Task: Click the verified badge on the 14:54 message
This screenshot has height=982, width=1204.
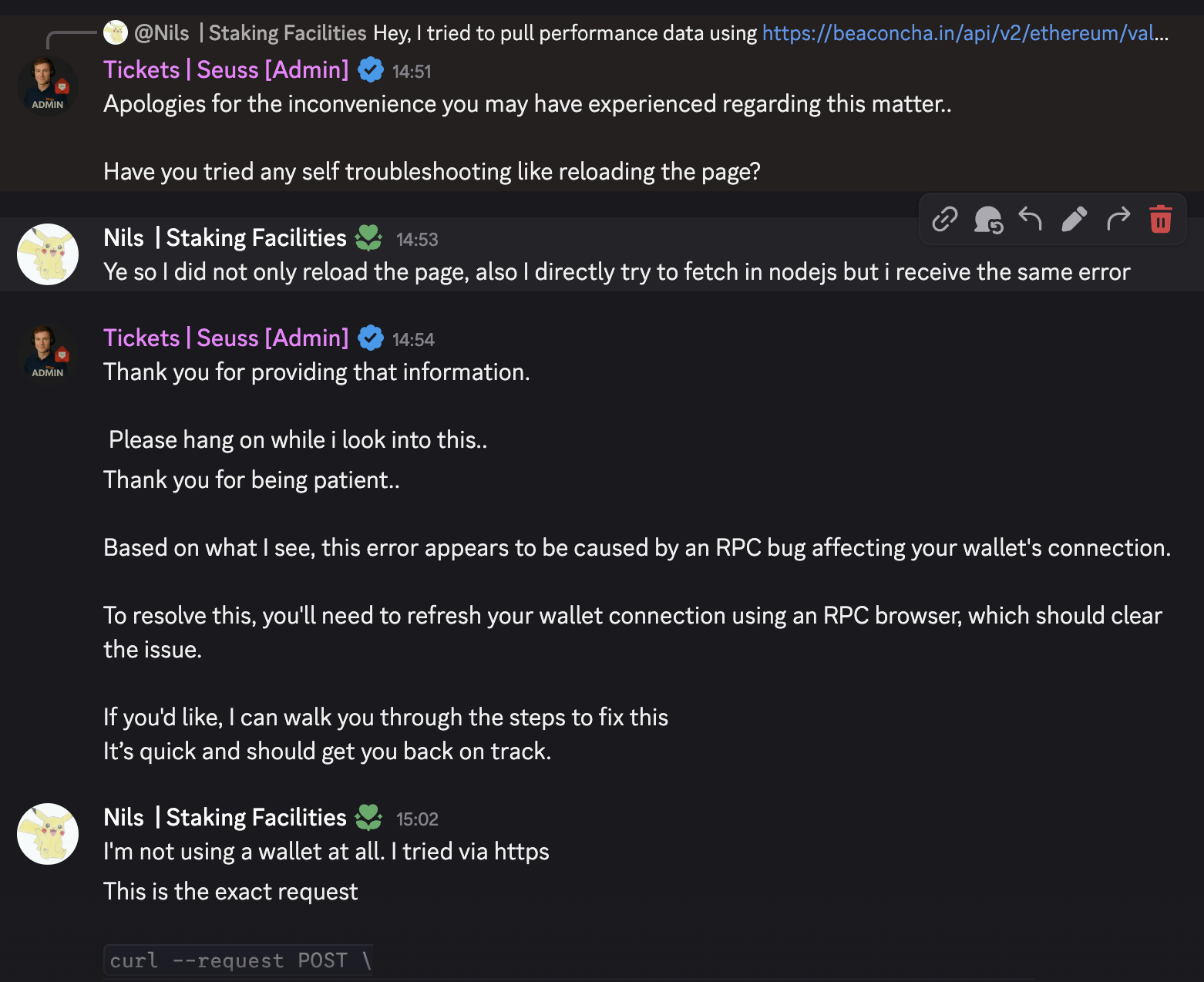Action: (x=371, y=338)
